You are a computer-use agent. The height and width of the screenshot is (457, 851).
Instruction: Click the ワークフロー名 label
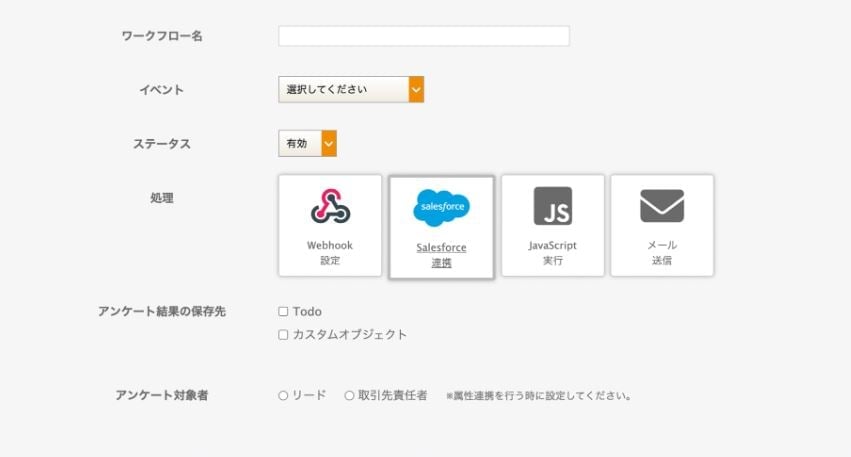pos(162,36)
